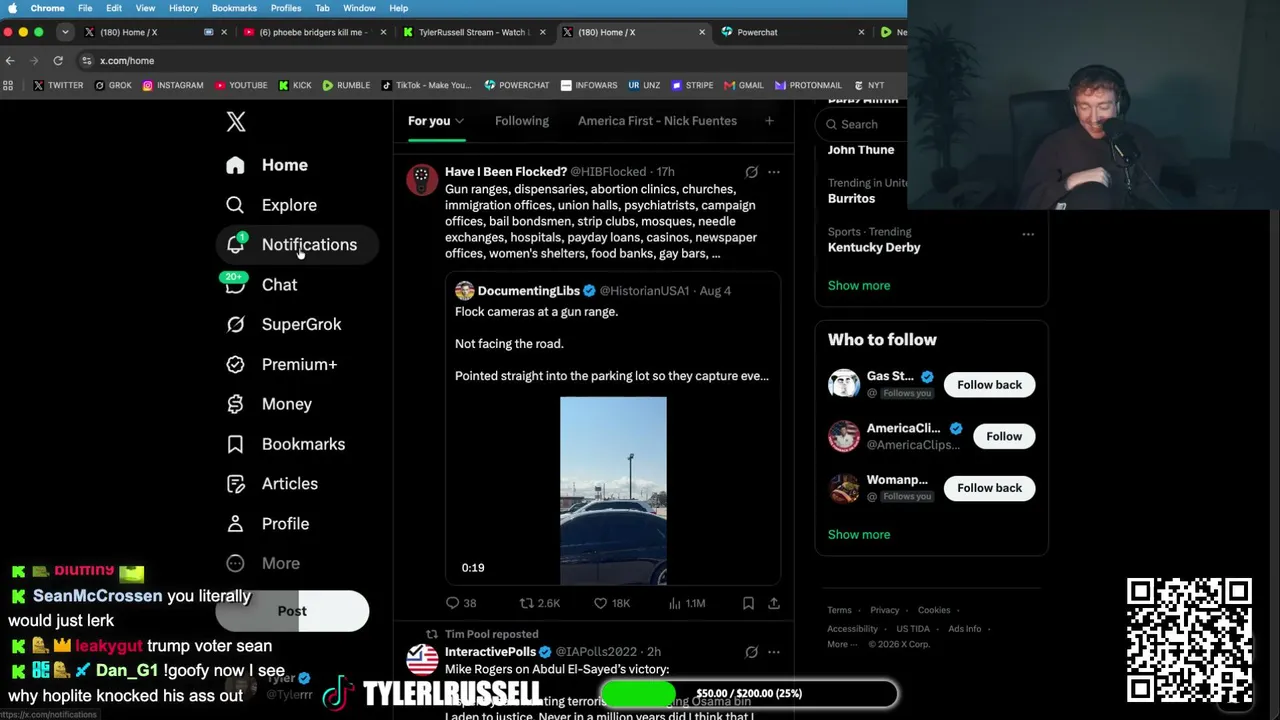Expand the For you tab chevron
Viewport: 1280px width, 720px height.
(x=460, y=122)
